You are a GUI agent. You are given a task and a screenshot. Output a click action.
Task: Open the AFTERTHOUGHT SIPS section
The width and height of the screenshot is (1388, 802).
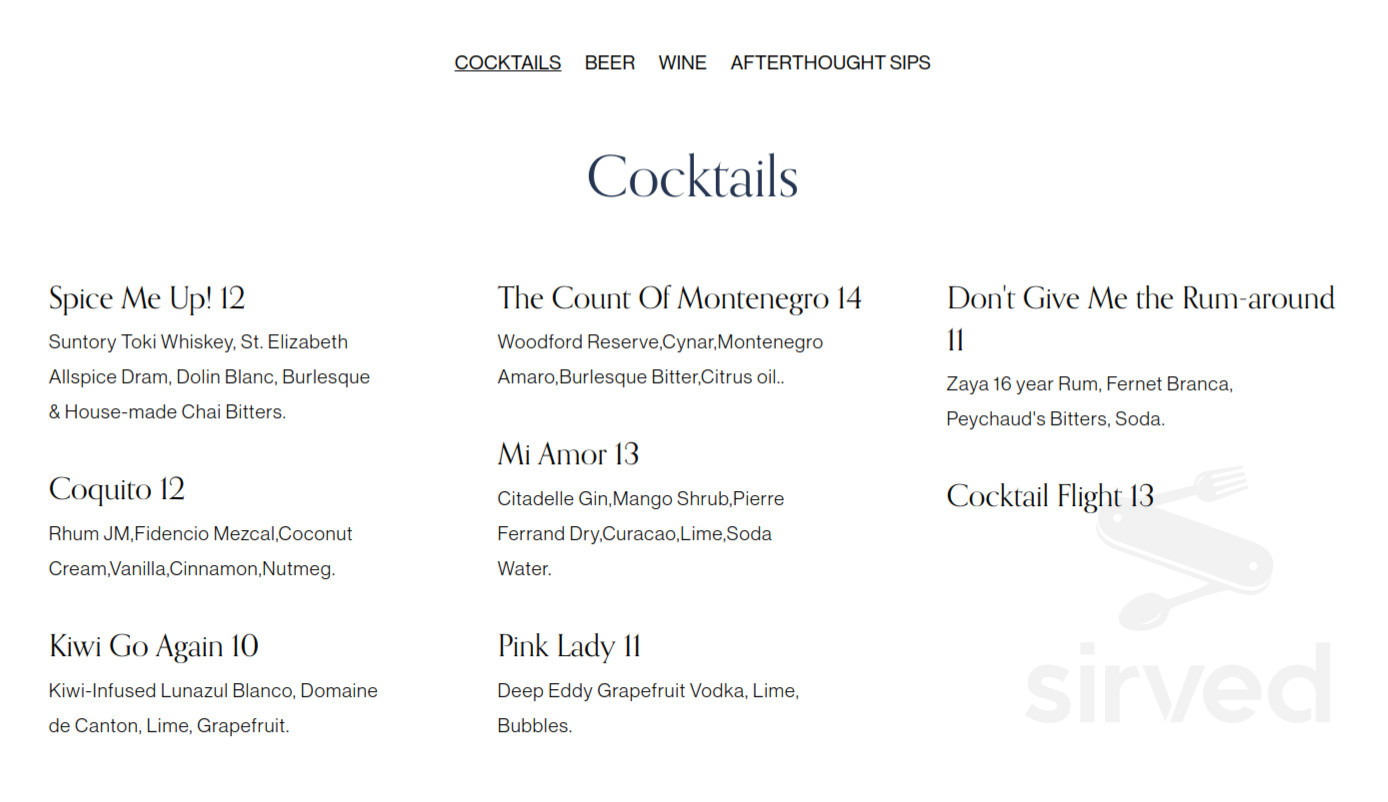click(829, 62)
